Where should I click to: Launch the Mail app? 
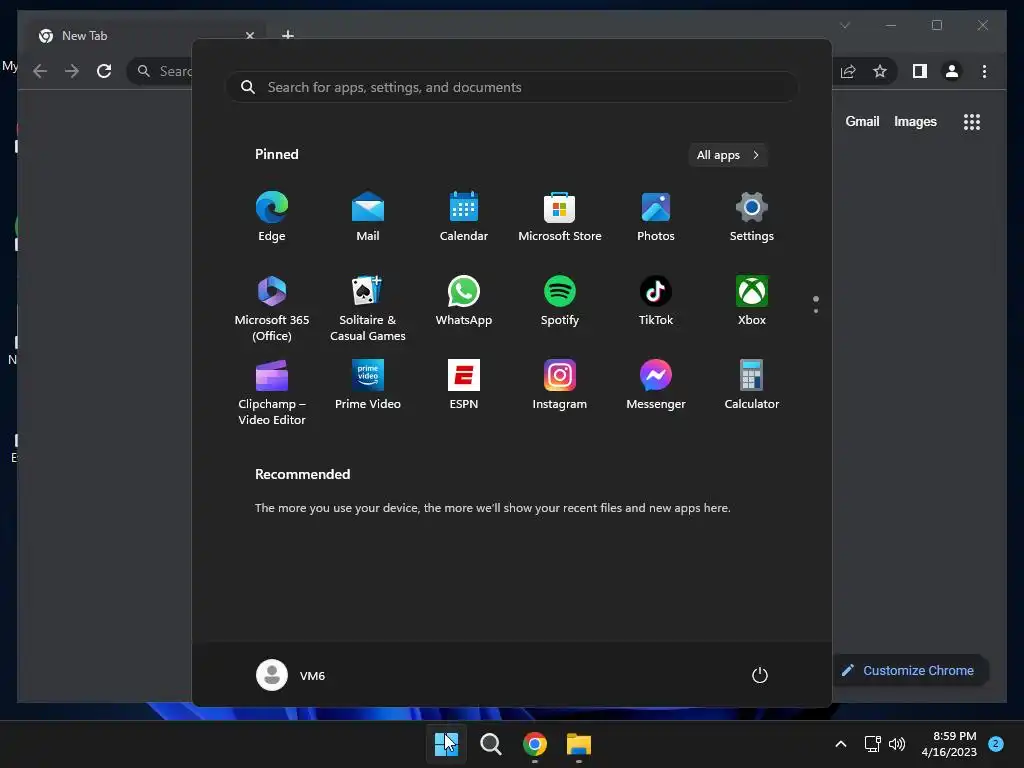point(368,217)
